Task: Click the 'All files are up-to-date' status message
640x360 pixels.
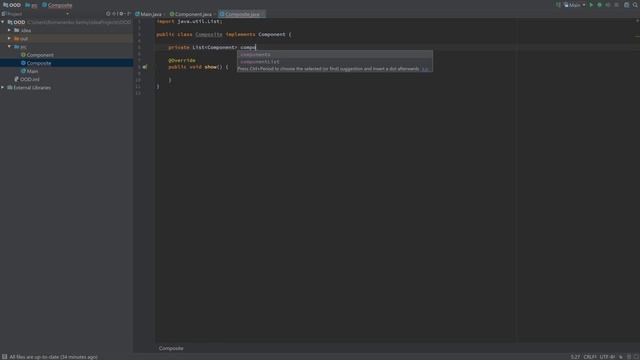Action: tap(53, 357)
